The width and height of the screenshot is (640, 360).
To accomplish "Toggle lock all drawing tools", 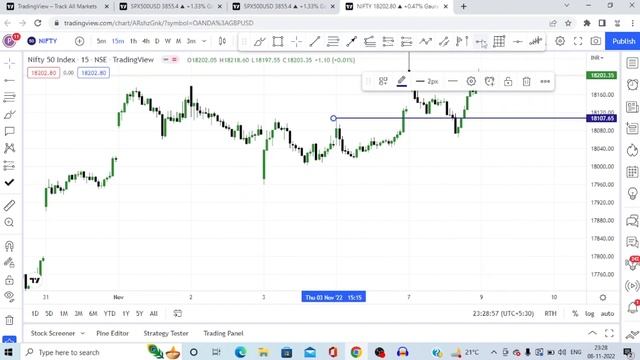I will click(9, 280).
